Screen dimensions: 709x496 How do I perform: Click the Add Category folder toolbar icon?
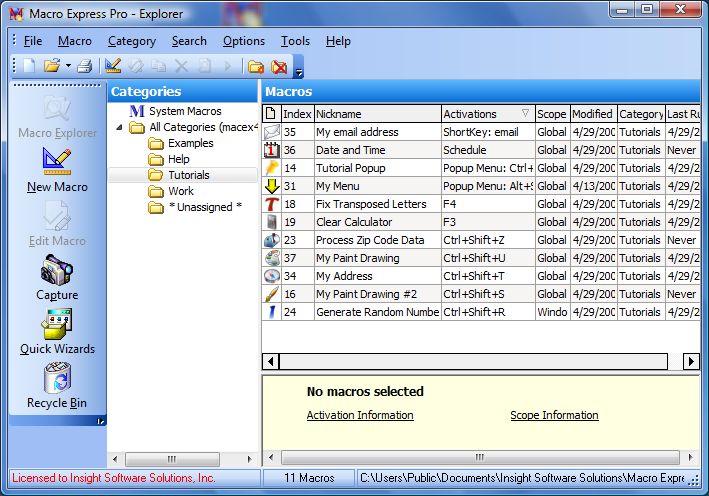pos(256,67)
